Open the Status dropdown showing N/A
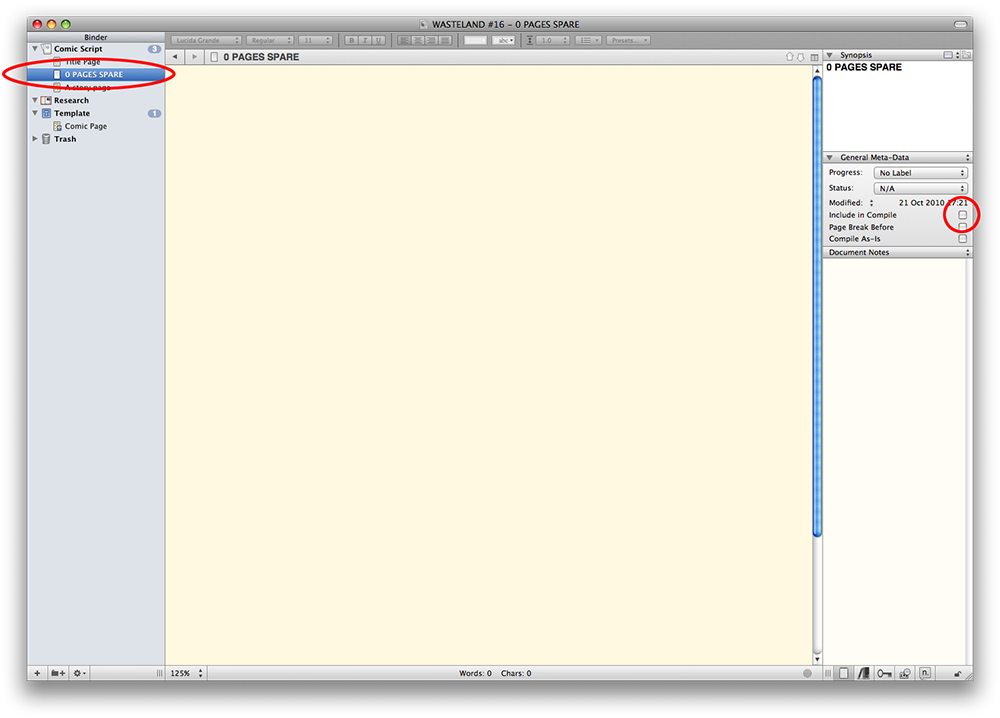Image resolution: width=1000 pixels, height=718 pixels. 920,188
